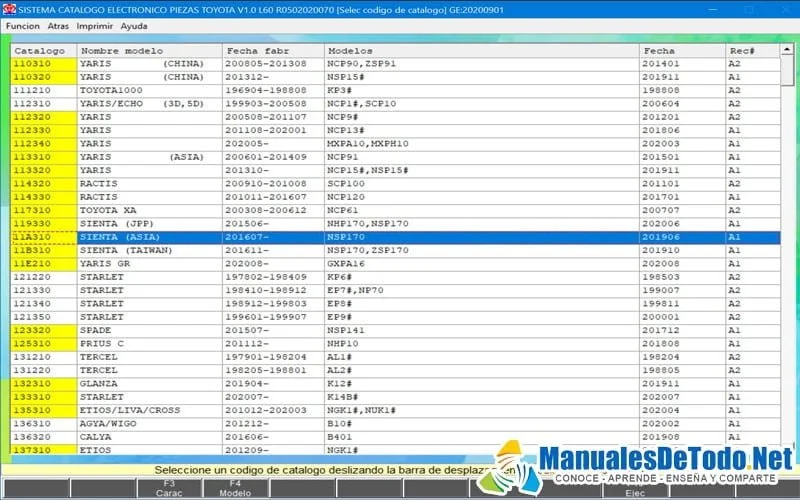Viewport: 800px width, 500px height.
Task: Click the scrollbar up arrow
Action: [787, 49]
